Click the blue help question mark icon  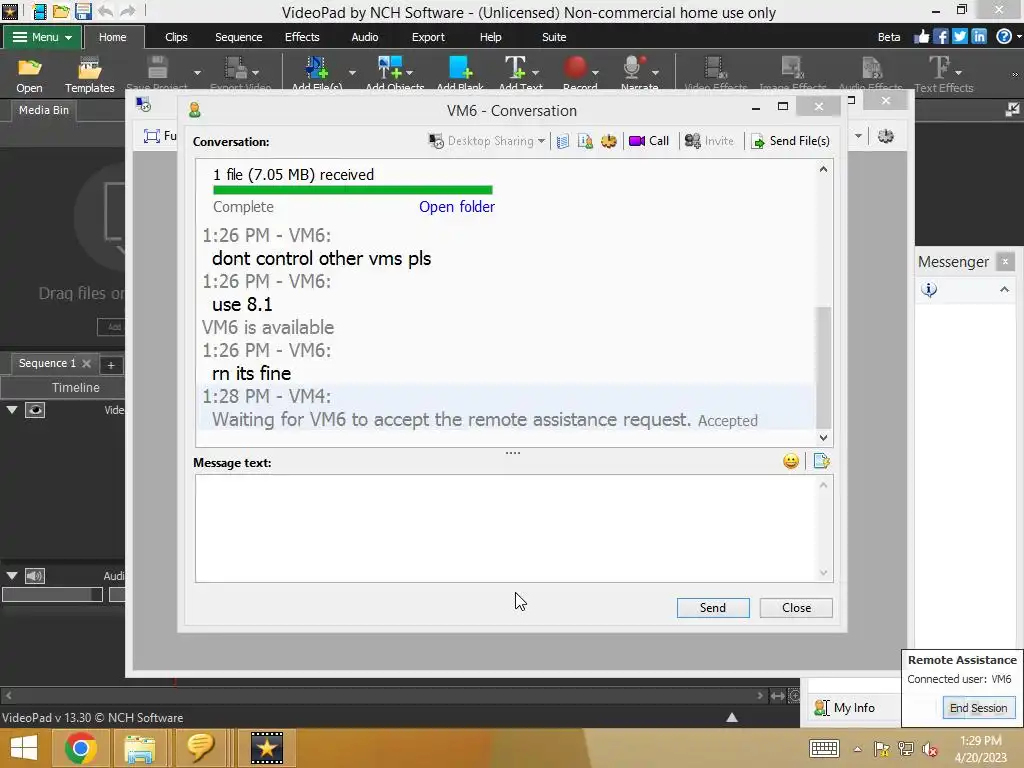(1004, 37)
